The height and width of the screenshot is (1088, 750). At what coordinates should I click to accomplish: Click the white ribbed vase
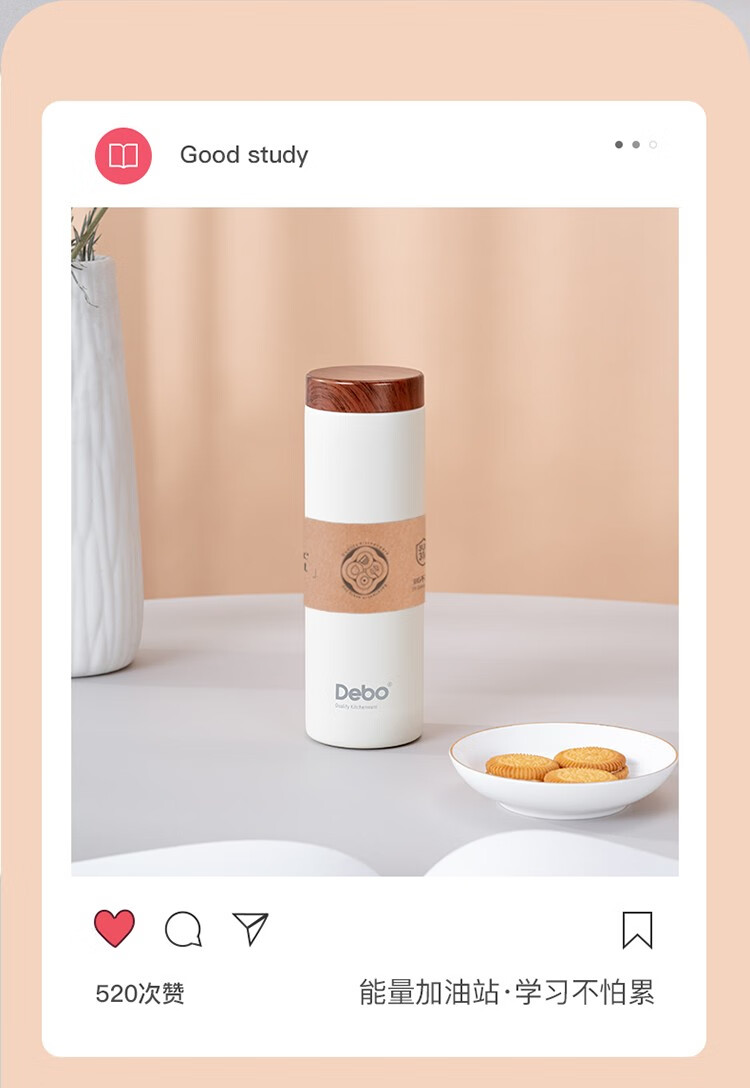click(105, 466)
